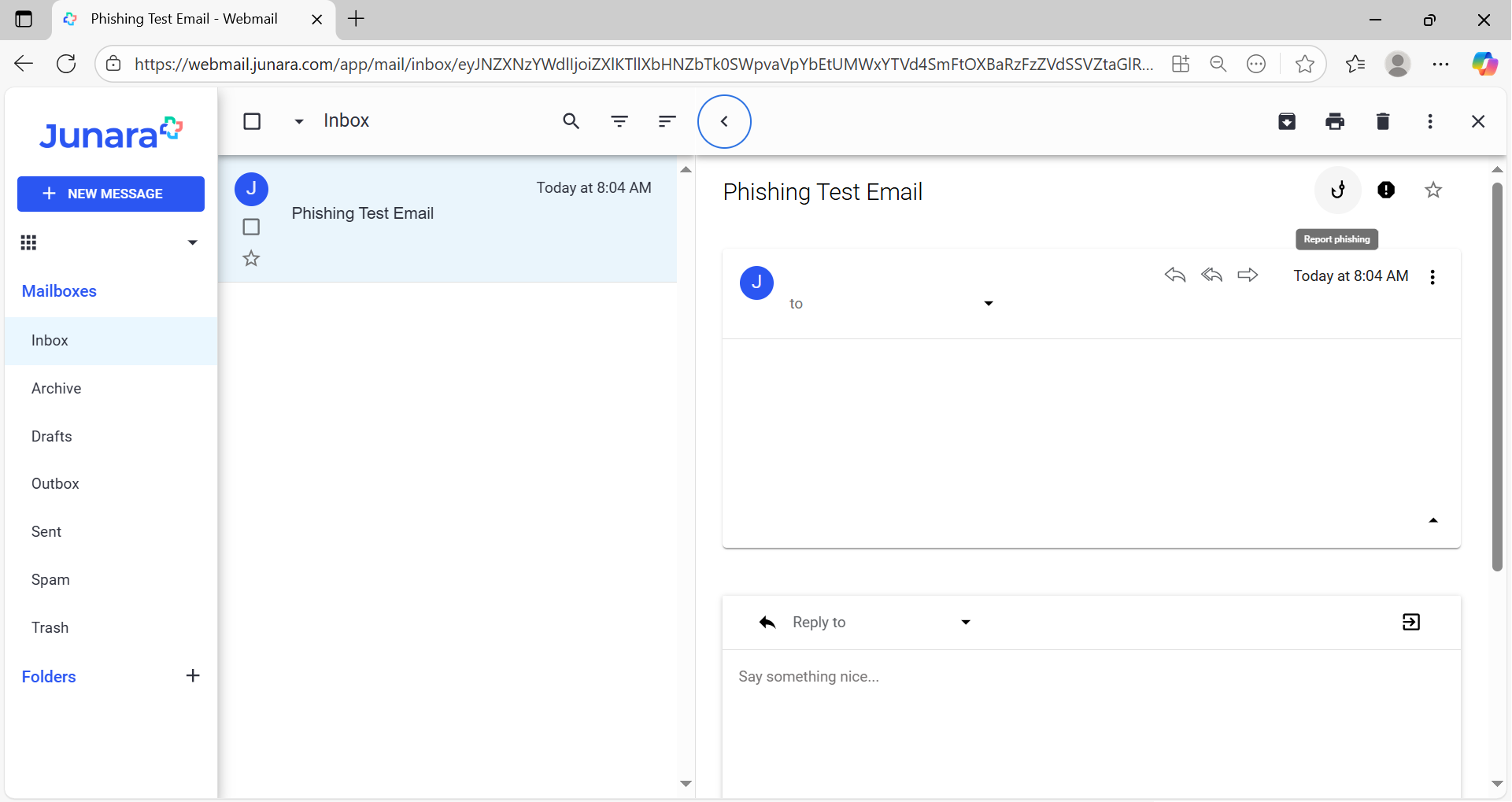Open the more options menu in mail toolbar
This screenshot has height=802, width=1512.
coord(1430,121)
